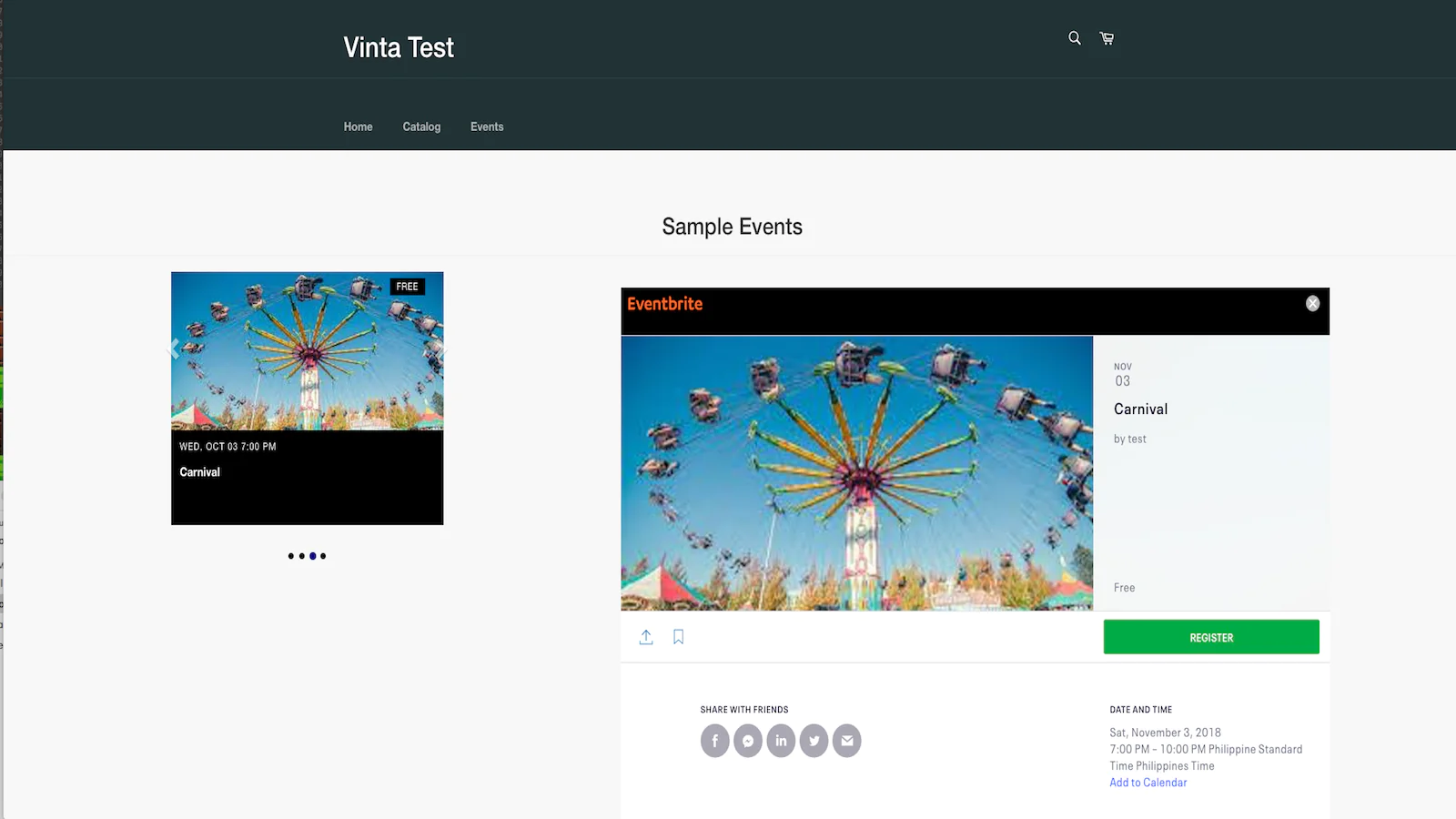Viewport: 1456px width, 819px height.
Task: Select the third carousel dot
Action: pos(313,556)
